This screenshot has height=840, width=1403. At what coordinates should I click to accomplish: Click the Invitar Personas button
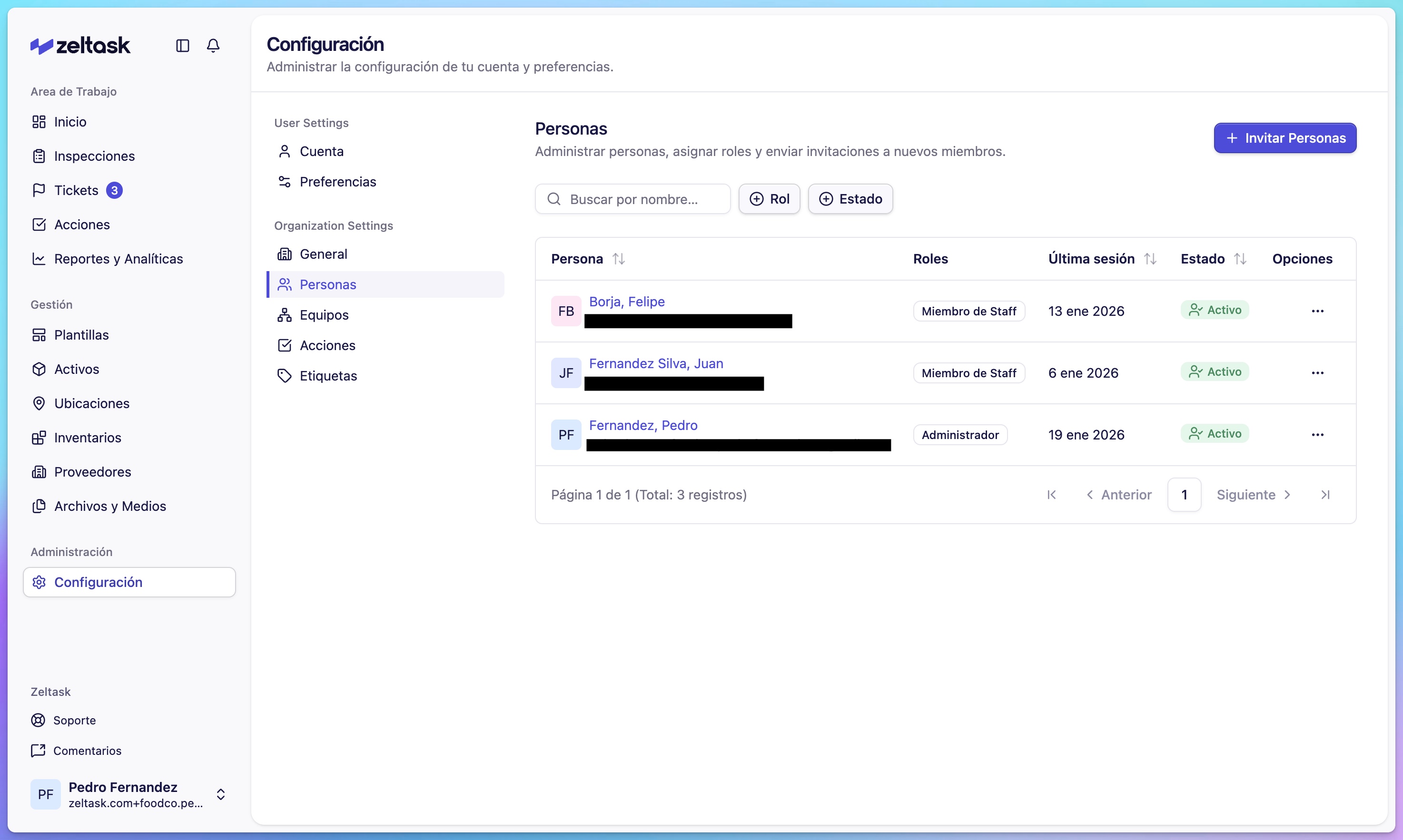tap(1284, 138)
